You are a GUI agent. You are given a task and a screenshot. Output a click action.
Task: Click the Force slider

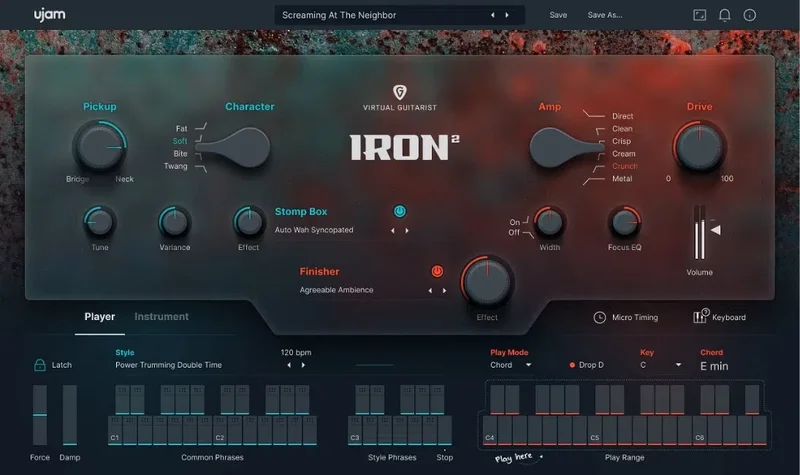[40, 415]
